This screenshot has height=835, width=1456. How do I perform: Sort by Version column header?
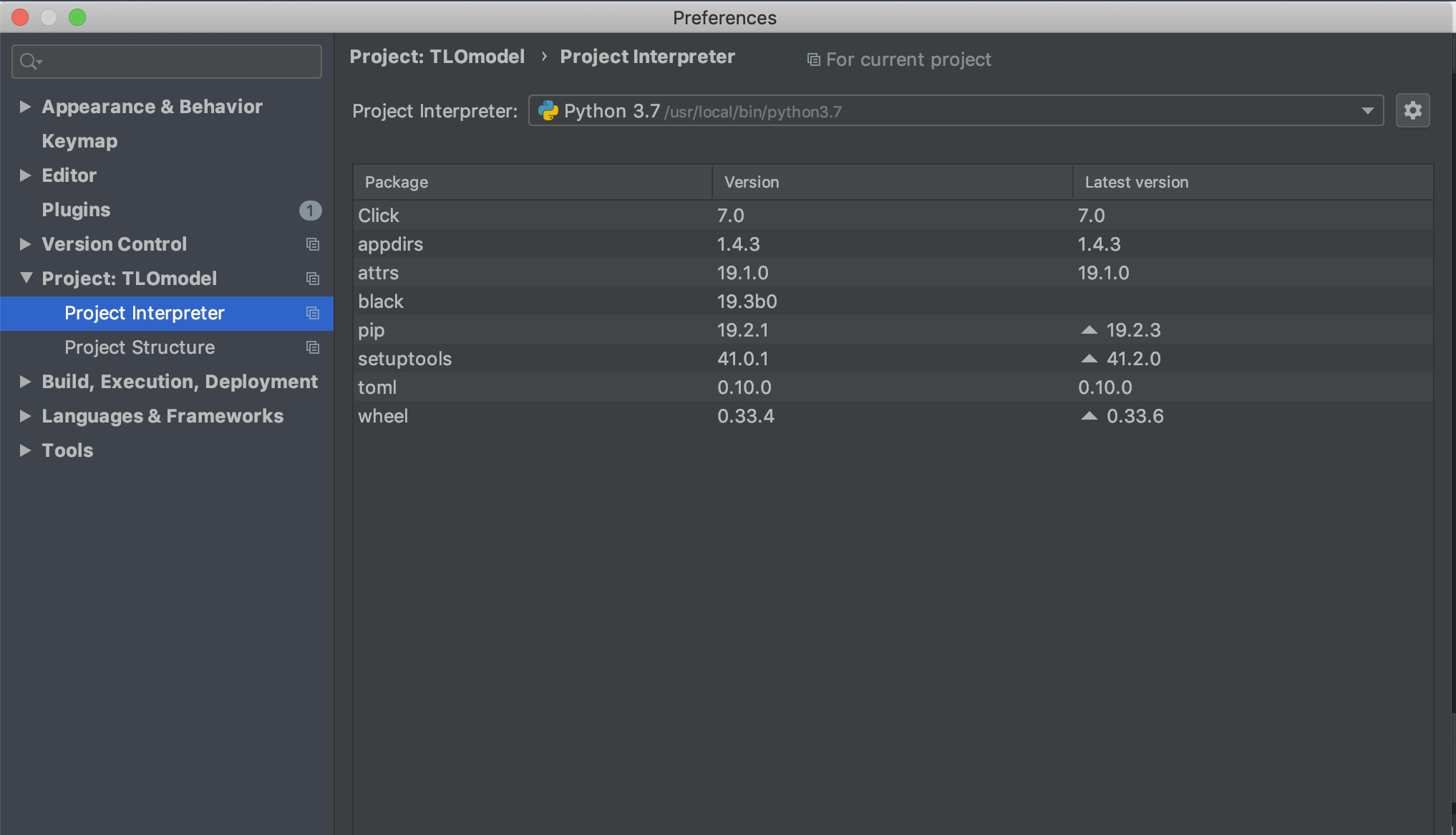(x=893, y=182)
